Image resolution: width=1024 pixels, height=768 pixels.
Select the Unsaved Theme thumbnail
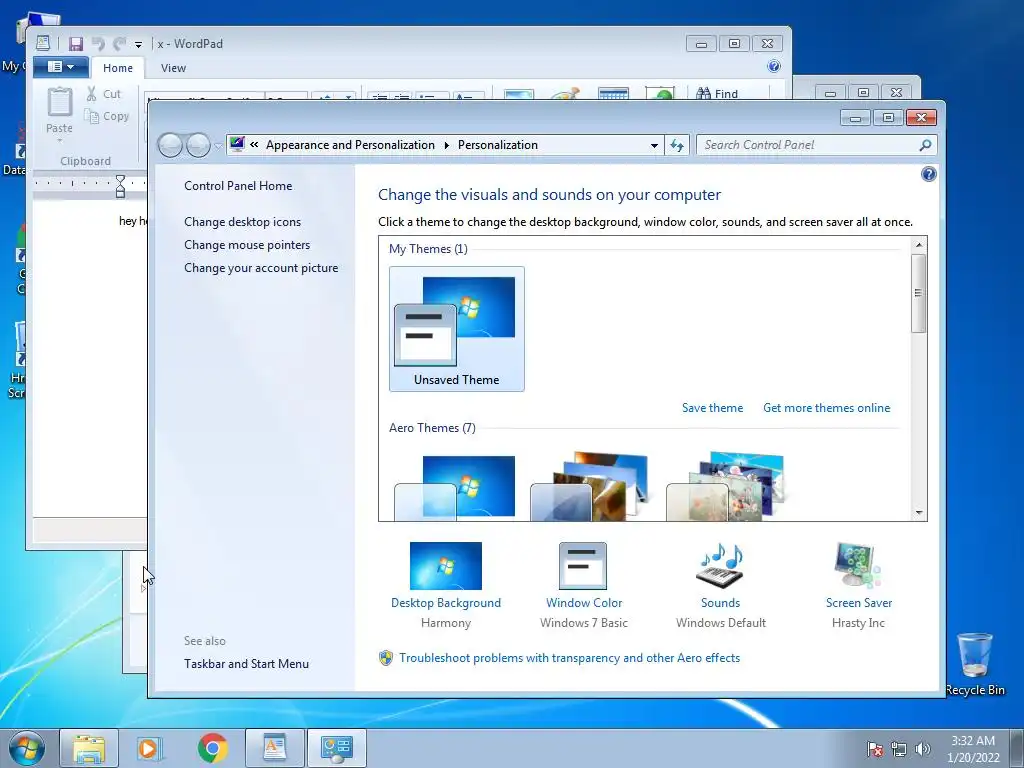click(x=456, y=328)
